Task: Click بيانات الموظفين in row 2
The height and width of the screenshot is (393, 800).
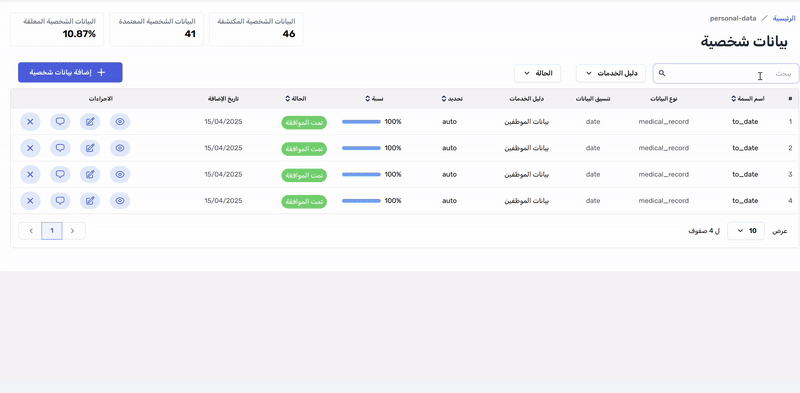Action: 527,148
